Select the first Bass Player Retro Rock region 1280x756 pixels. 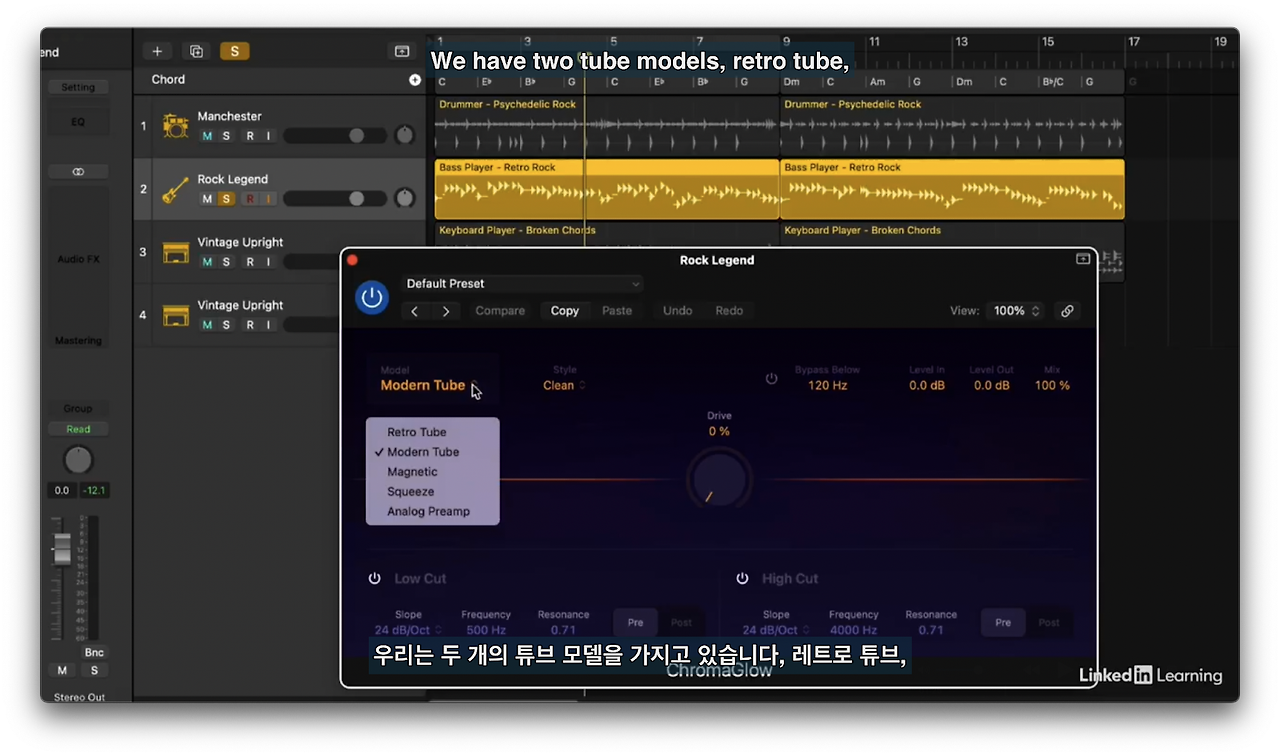pyautogui.click(x=606, y=189)
